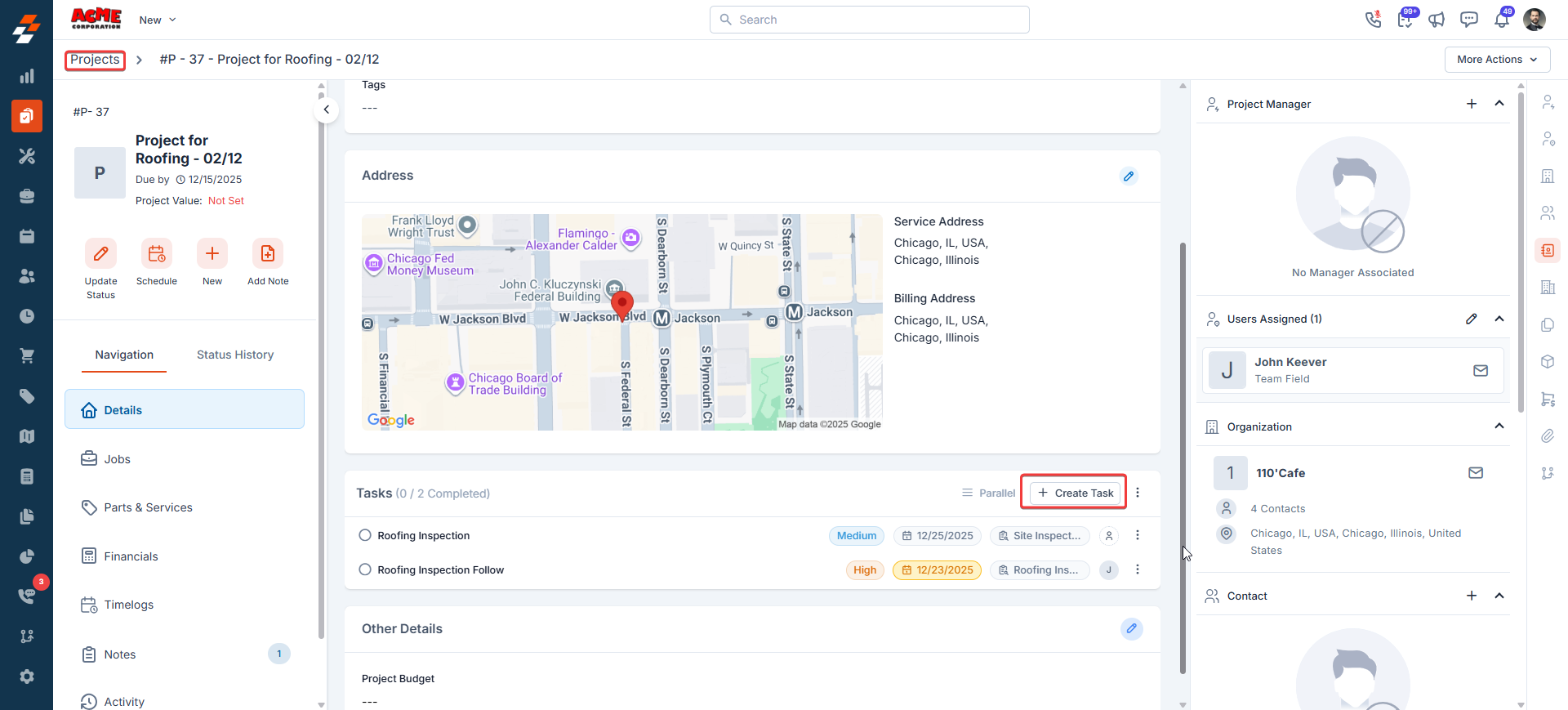The height and width of the screenshot is (710, 1568).
Task: Mark Roofing Inspection Follow task complete
Action: pos(365,569)
